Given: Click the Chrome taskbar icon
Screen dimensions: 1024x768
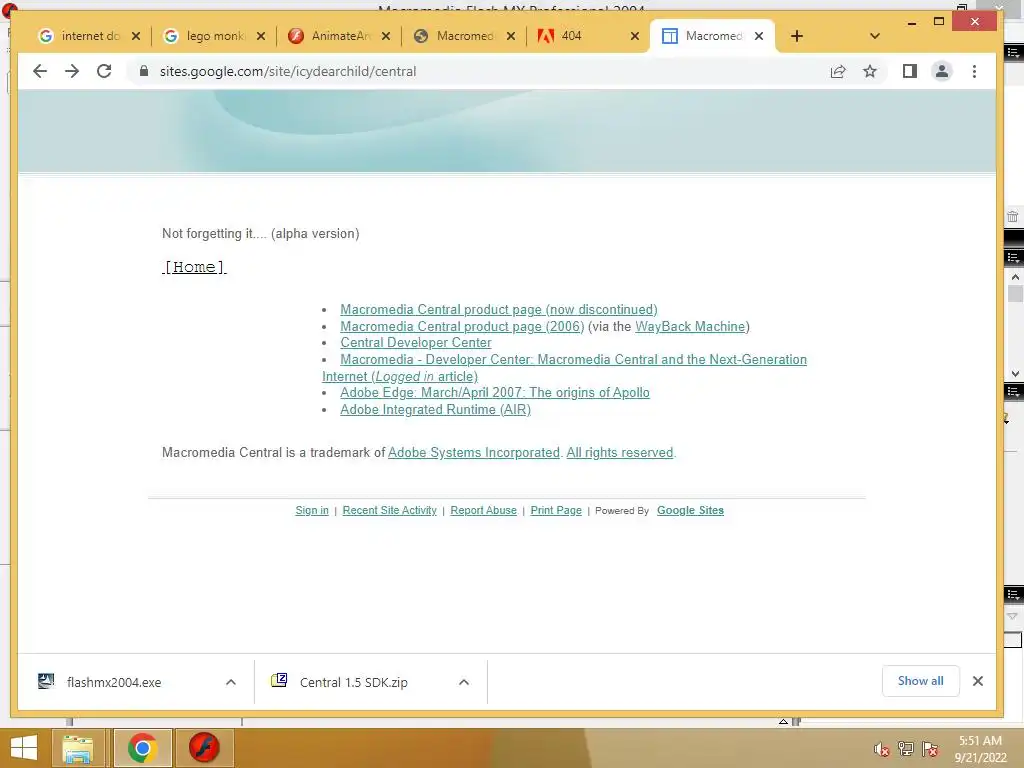Looking at the screenshot, I should 142,748.
